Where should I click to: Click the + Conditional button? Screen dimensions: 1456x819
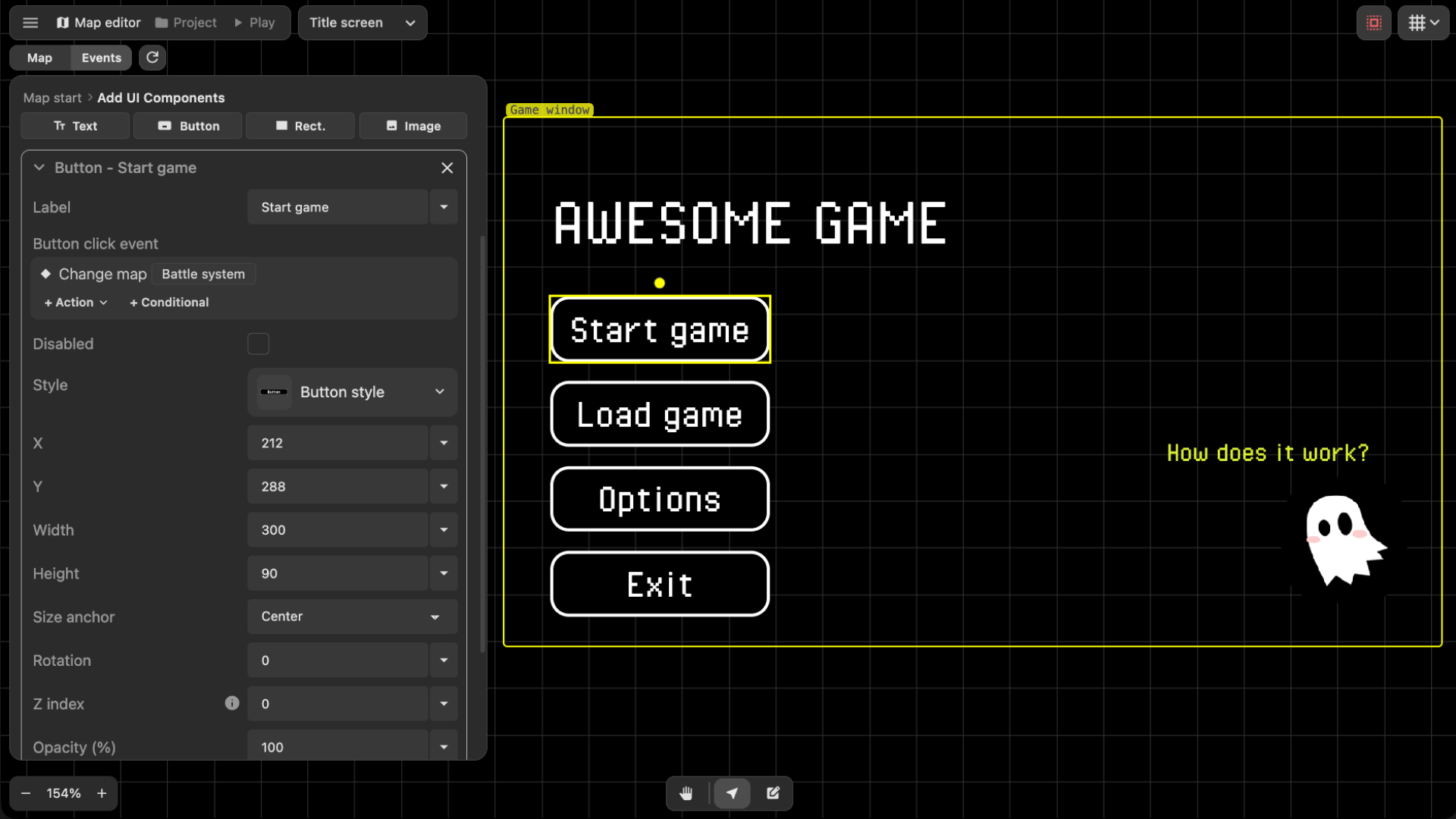169,302
